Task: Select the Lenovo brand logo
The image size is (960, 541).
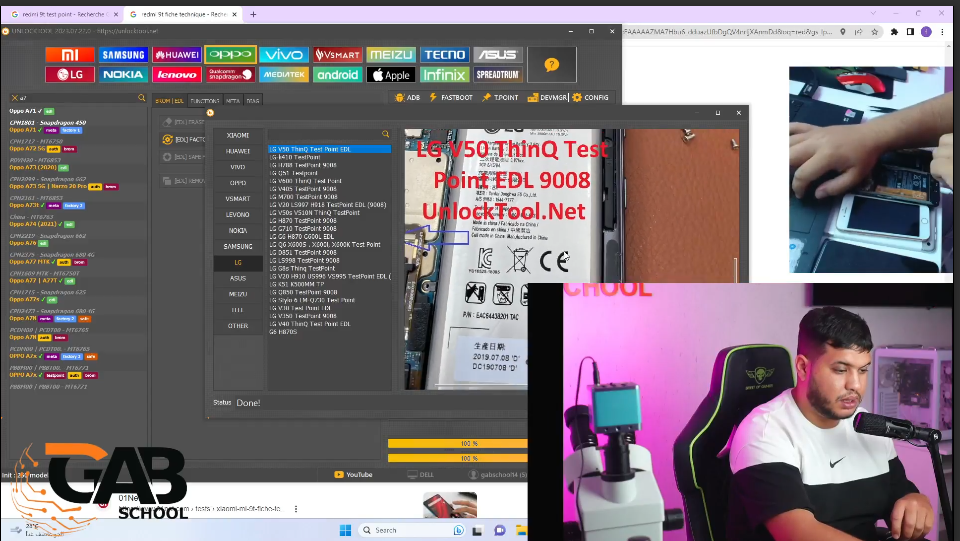Action: click(176, 75)
